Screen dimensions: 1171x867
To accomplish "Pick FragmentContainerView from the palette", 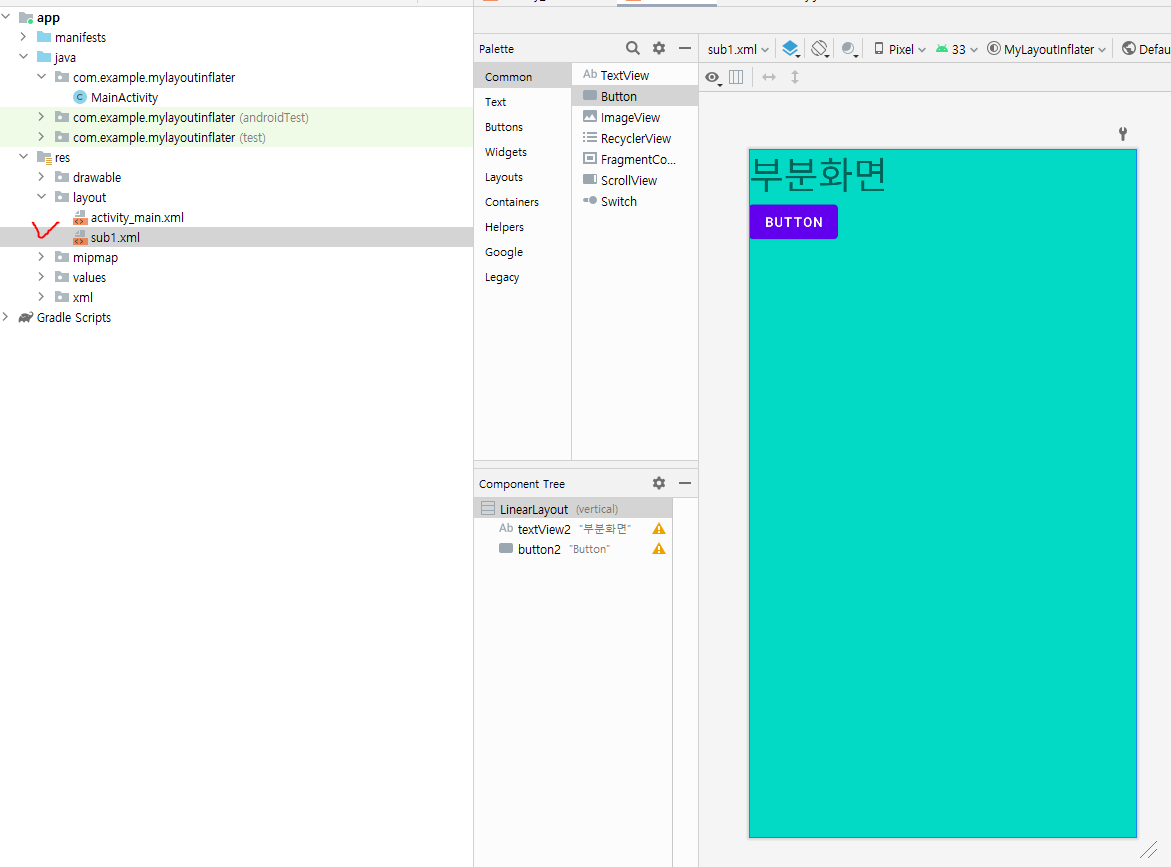I will tap(635, 158).
